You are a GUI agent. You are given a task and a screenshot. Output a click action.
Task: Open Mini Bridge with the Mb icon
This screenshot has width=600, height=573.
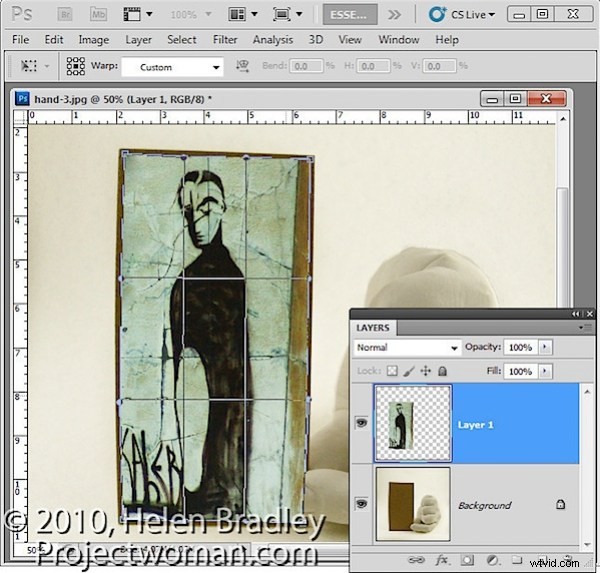tap(99, 15)
